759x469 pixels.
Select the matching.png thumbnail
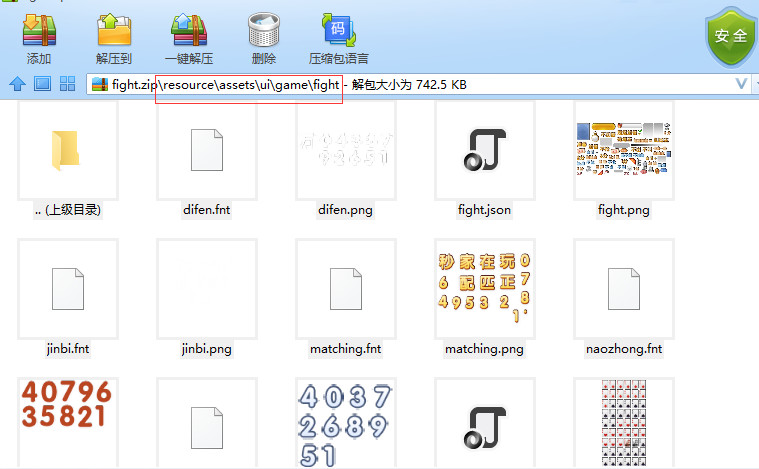coord(484,289)
